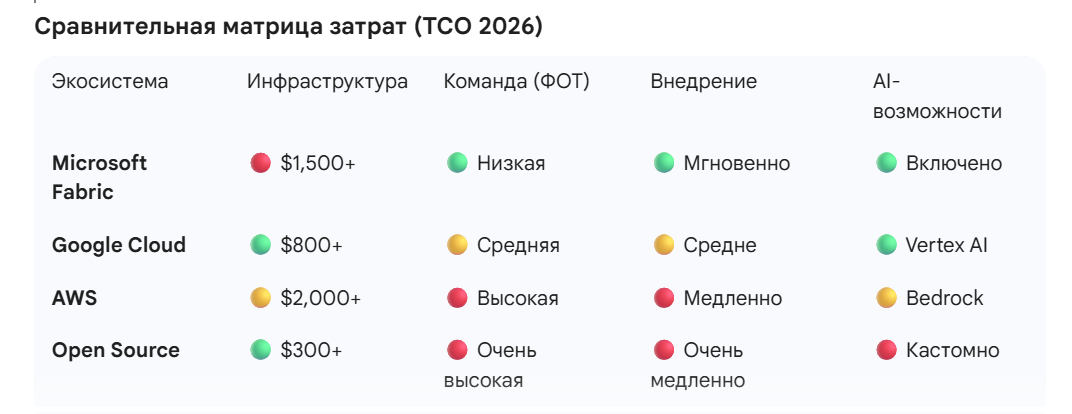The image size is (1072, 414).
Task: Click yellow dot beside Средняя
Action: 457,245
